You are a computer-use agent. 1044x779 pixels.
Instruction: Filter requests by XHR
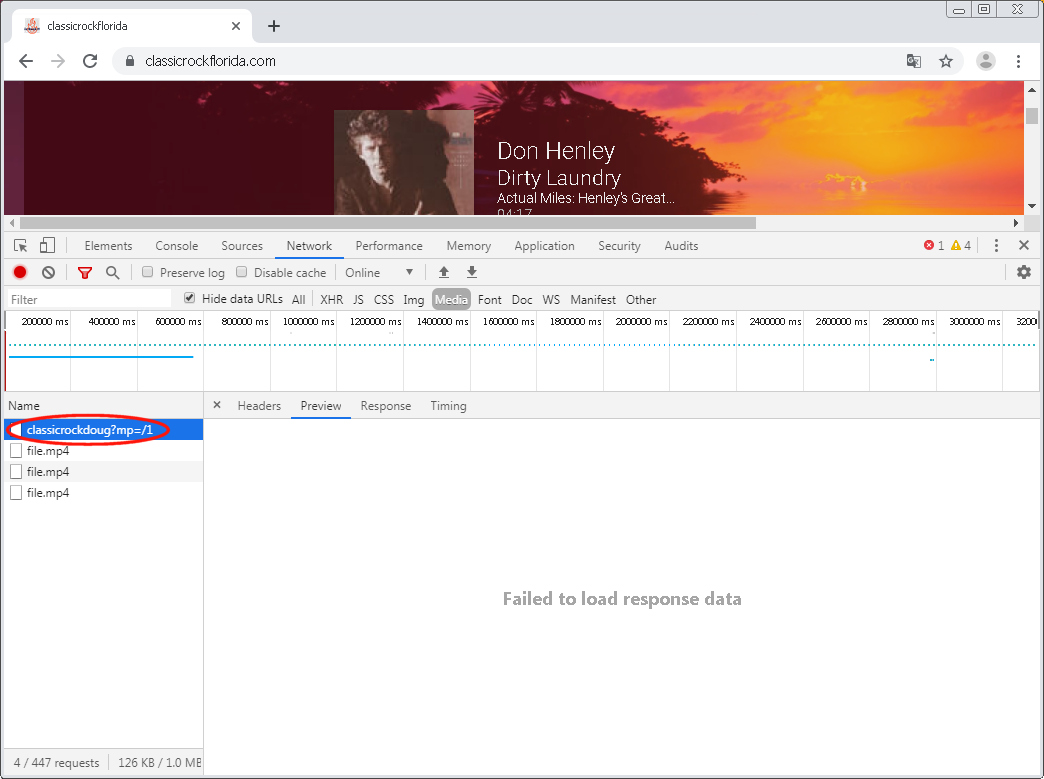click(332, 300)
